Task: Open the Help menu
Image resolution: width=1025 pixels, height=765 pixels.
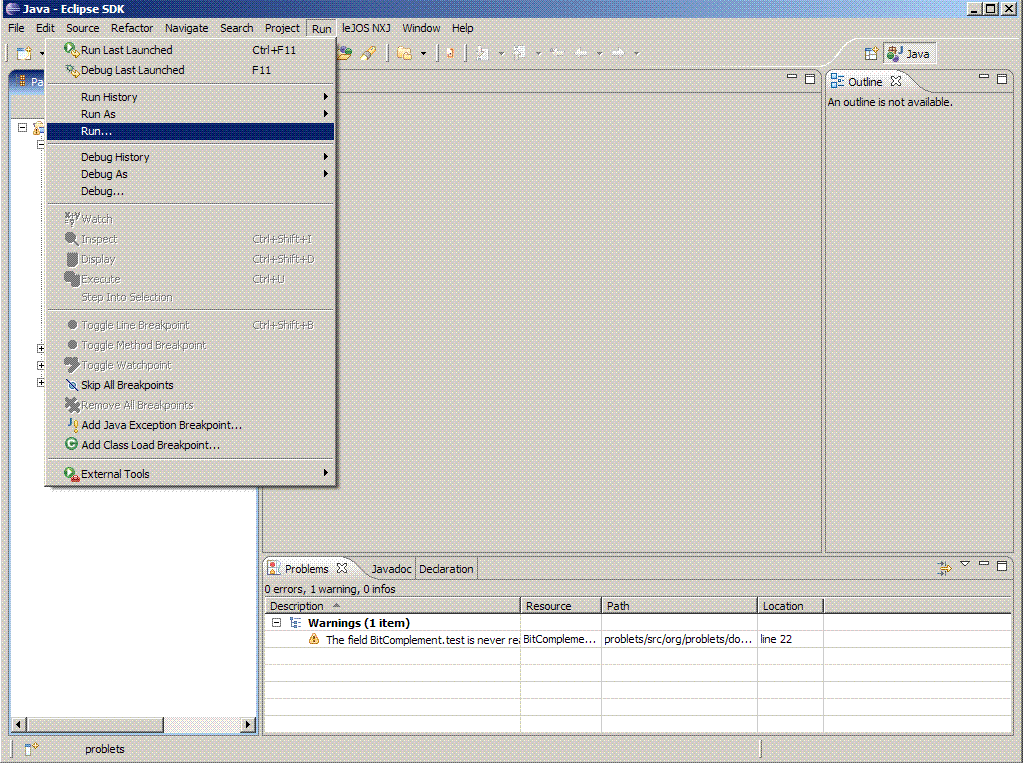Action: click(x=462, y=28)
